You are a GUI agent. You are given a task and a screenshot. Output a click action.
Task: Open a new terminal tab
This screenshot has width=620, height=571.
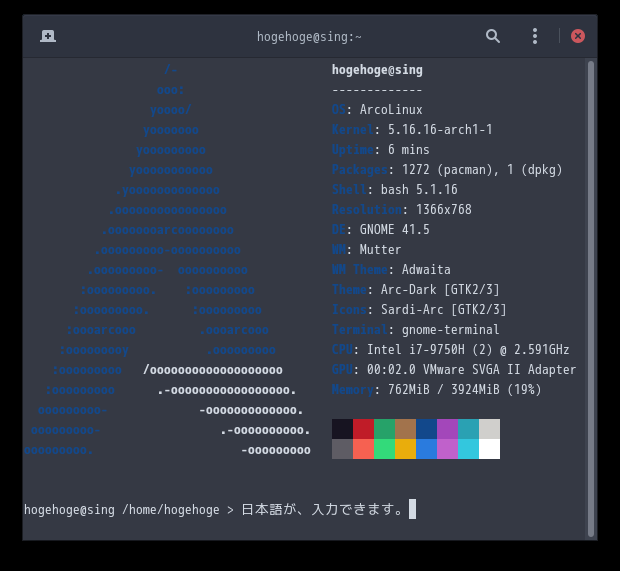(48, 36)
